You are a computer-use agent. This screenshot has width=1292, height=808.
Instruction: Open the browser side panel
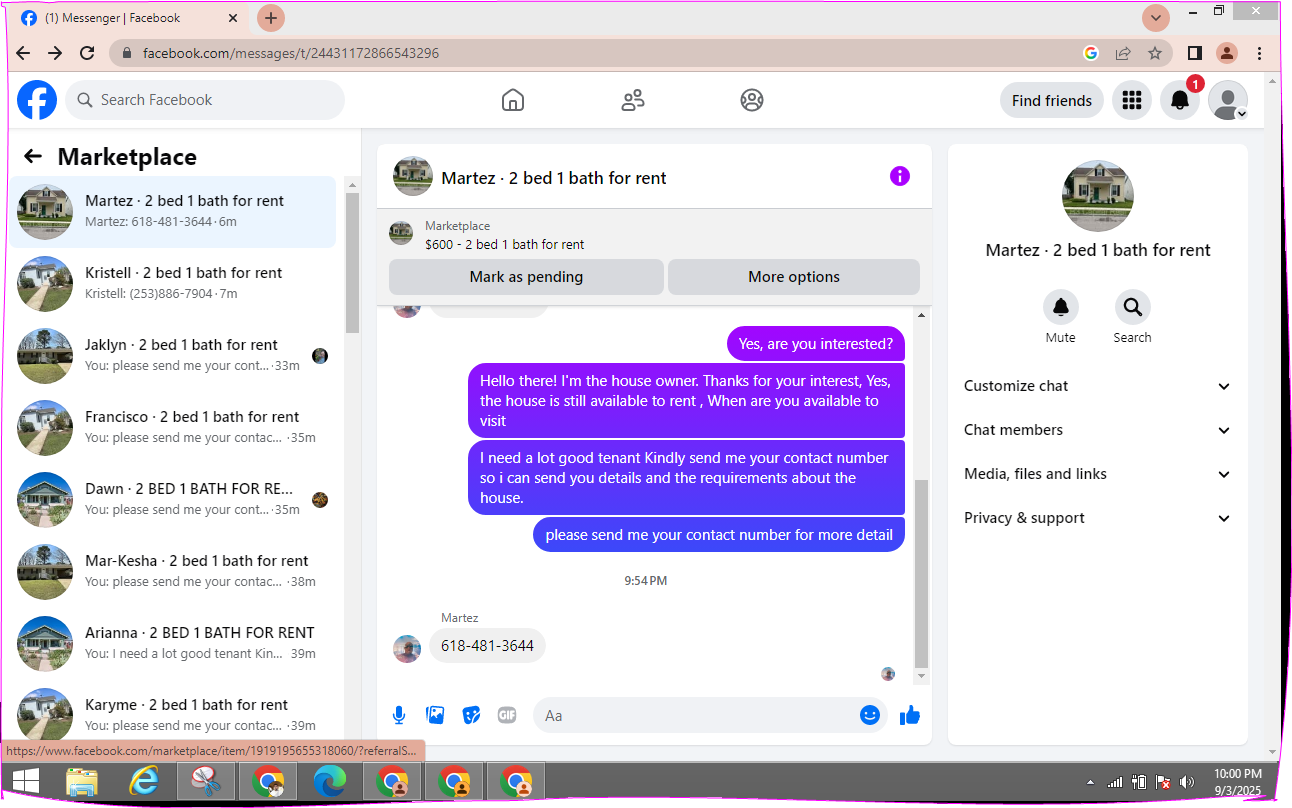1195,53
